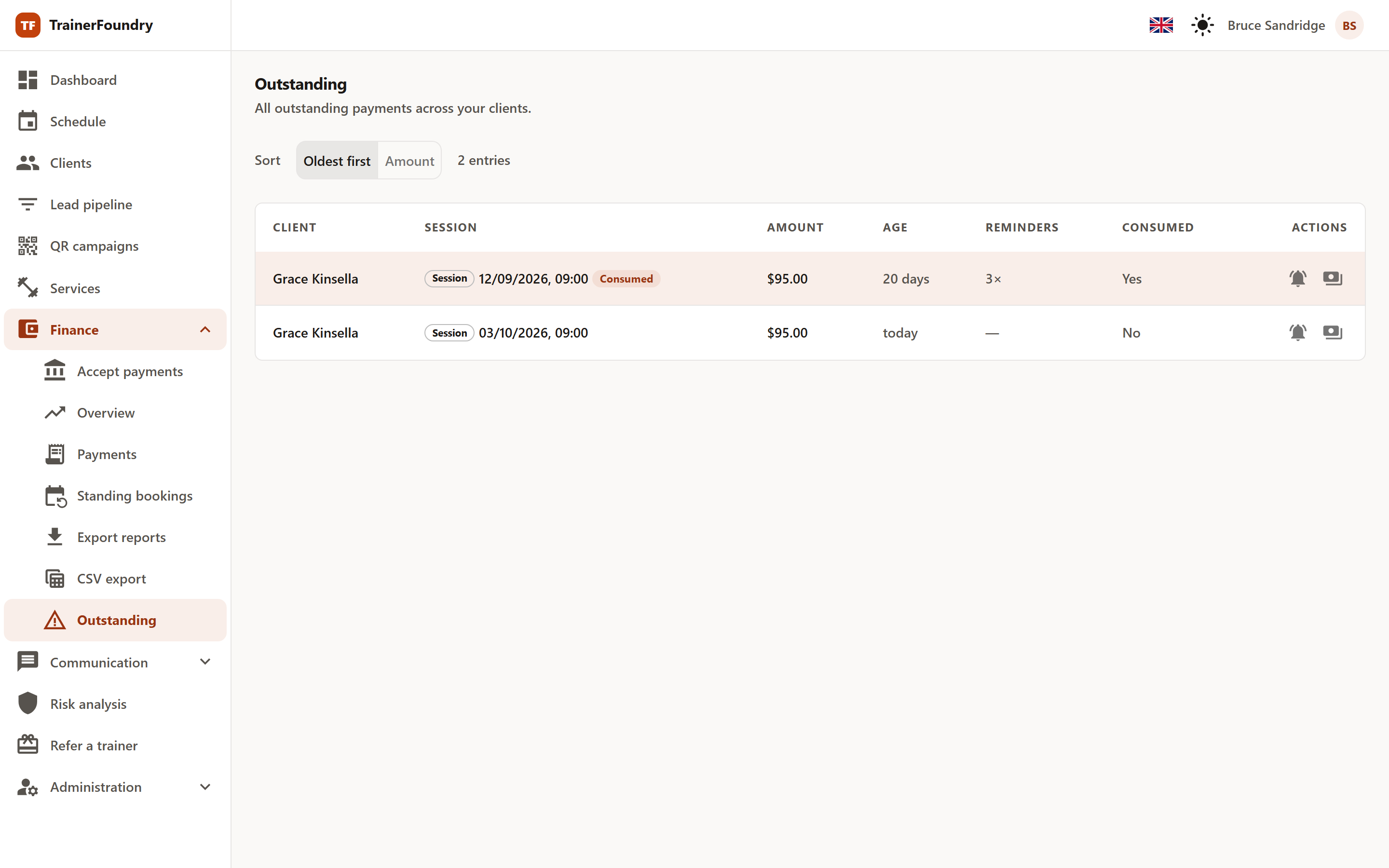Click the Finance wallet icon
Viewport: 1389px width, 868px height.
pos(27,329)
